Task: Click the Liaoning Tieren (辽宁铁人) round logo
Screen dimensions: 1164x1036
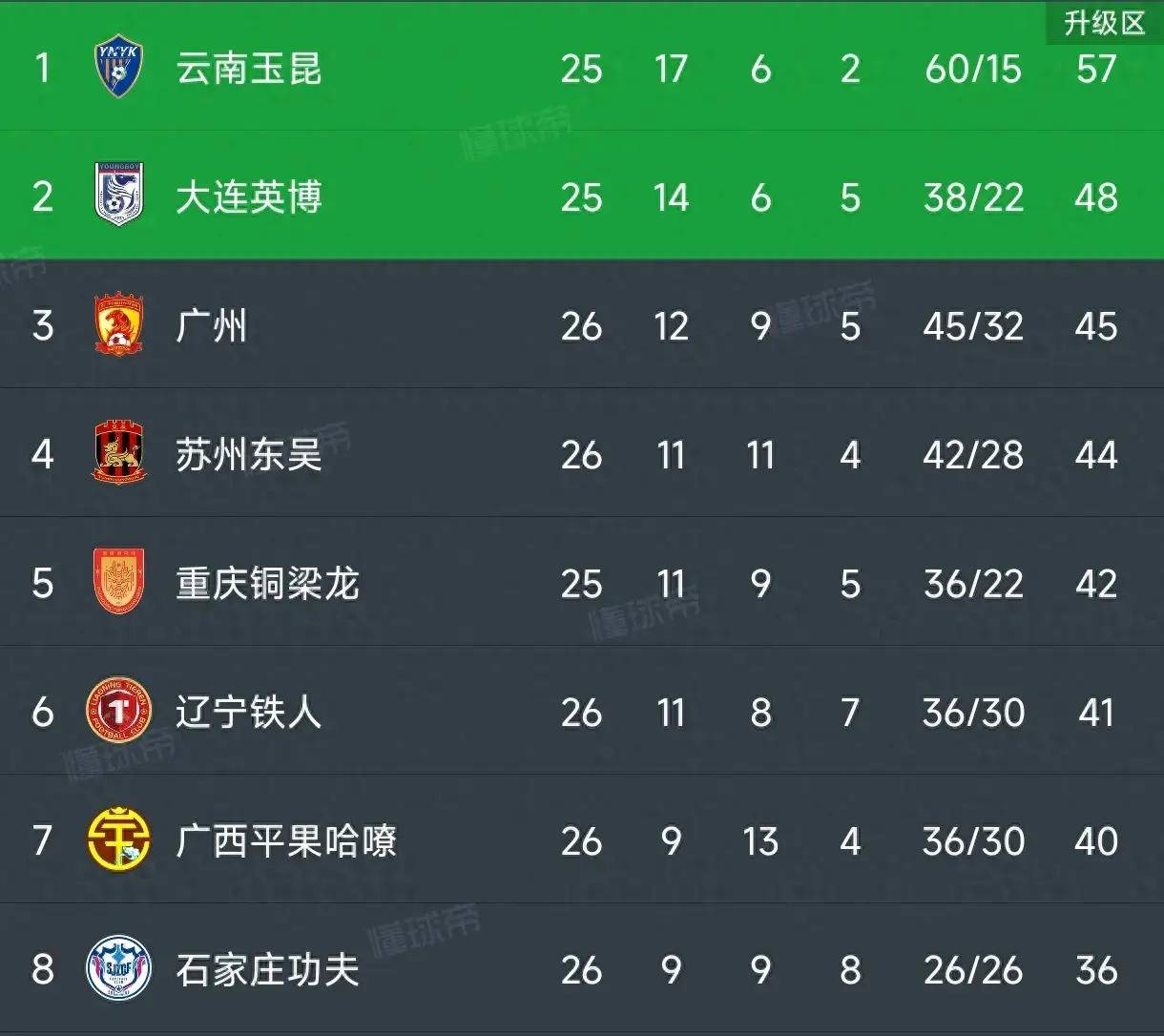Action: [119, 712]
